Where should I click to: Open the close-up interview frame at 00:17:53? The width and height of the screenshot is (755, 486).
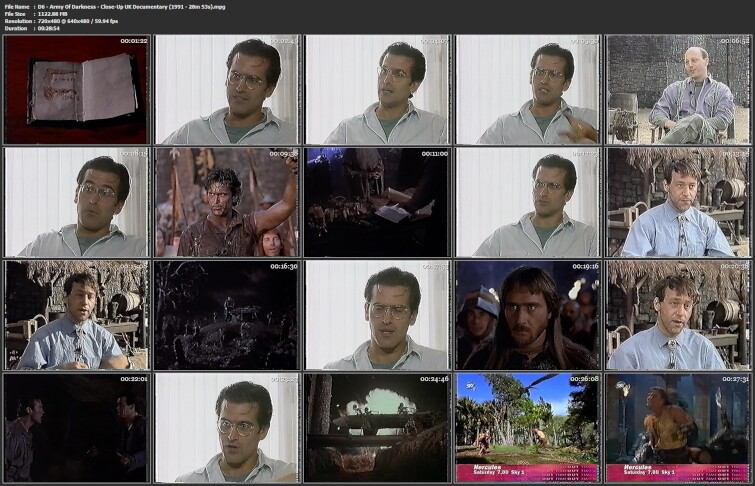[378, 315]
